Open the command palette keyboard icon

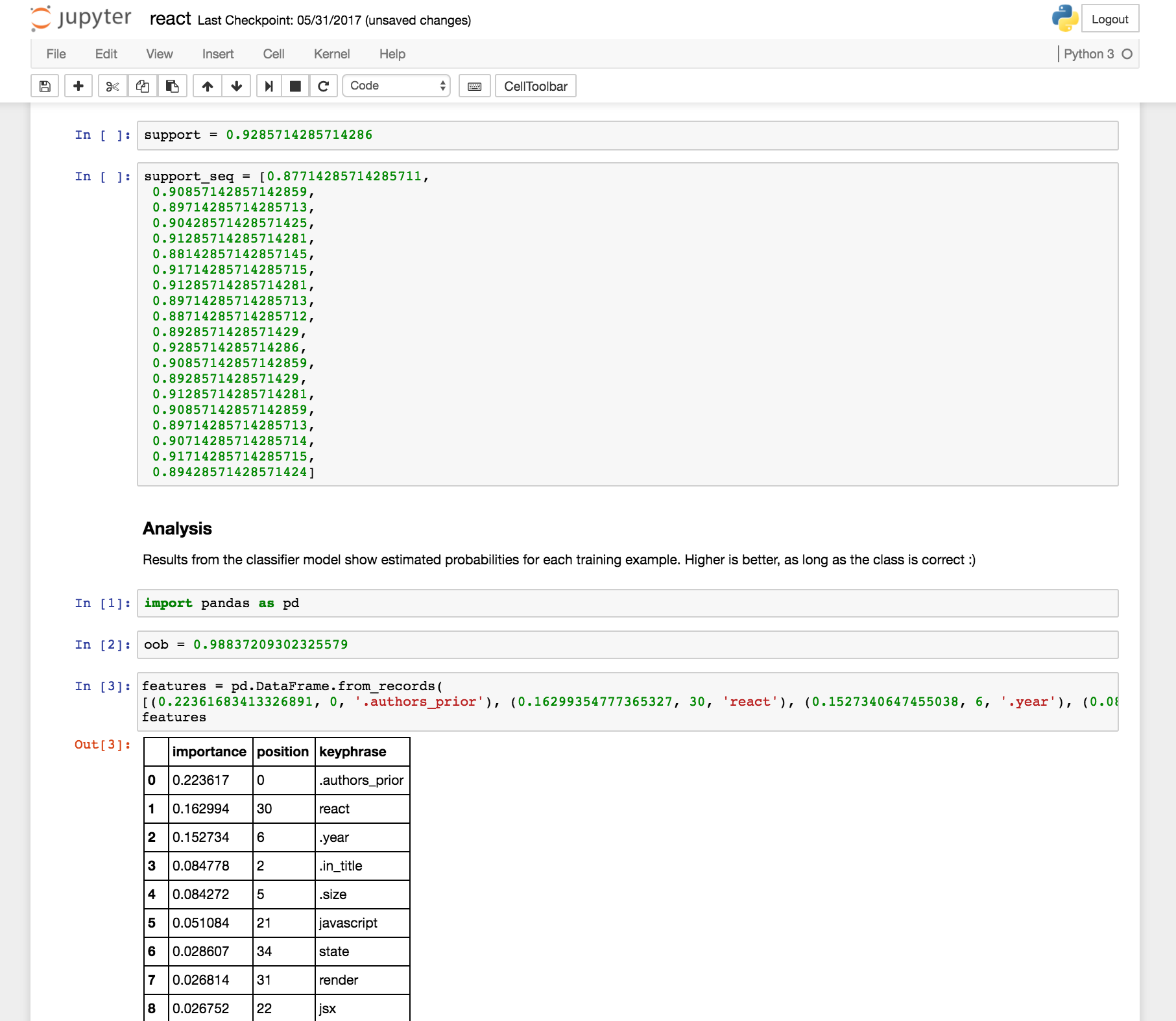pyautogui.click(x=475, y=86)
